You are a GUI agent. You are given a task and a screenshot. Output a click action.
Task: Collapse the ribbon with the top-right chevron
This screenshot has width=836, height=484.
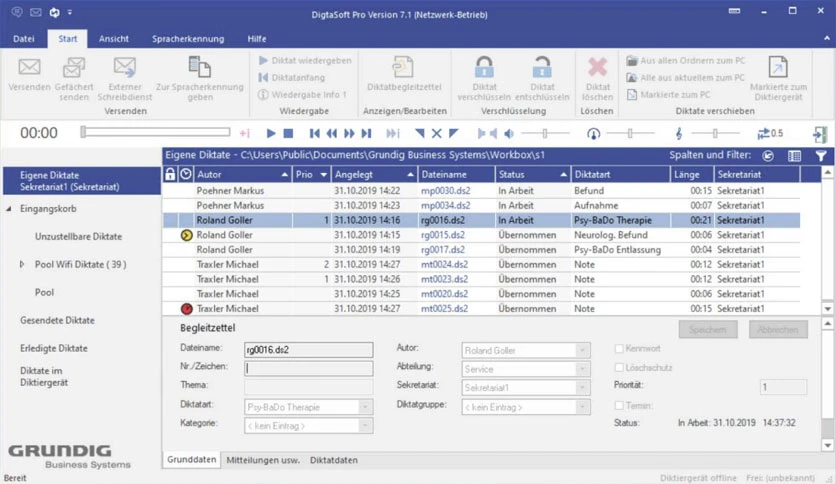point(826,38)
